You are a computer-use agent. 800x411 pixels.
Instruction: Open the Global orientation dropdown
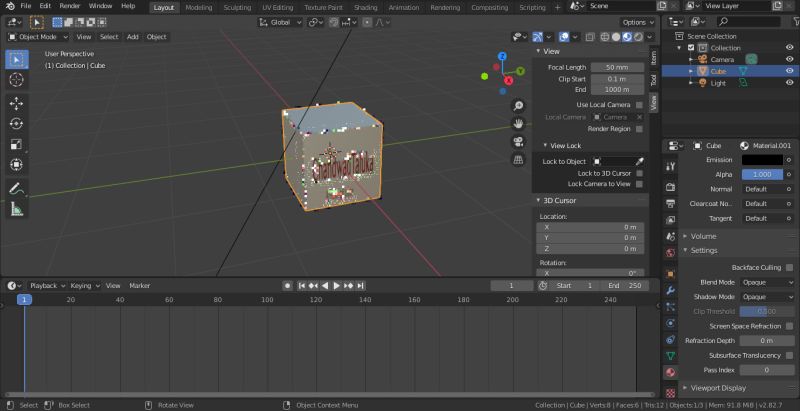point(280,22)
